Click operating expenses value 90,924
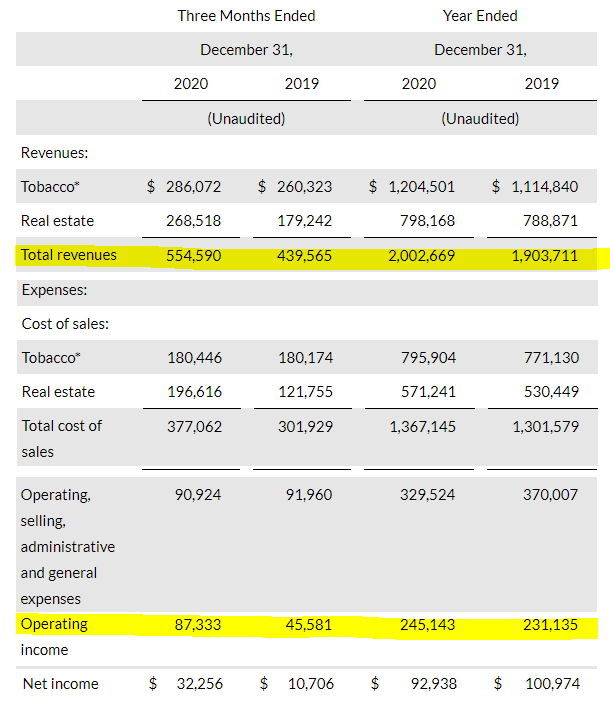The height and width of the screenshot is (706, 610). [x=198, y=495]
